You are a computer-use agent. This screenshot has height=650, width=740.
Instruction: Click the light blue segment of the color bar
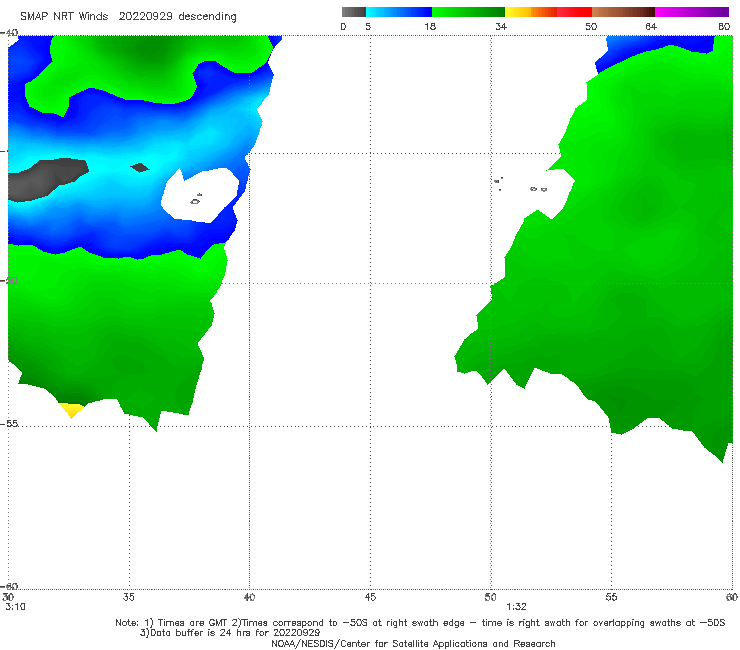pyautogui.click(x=399, y=12)
